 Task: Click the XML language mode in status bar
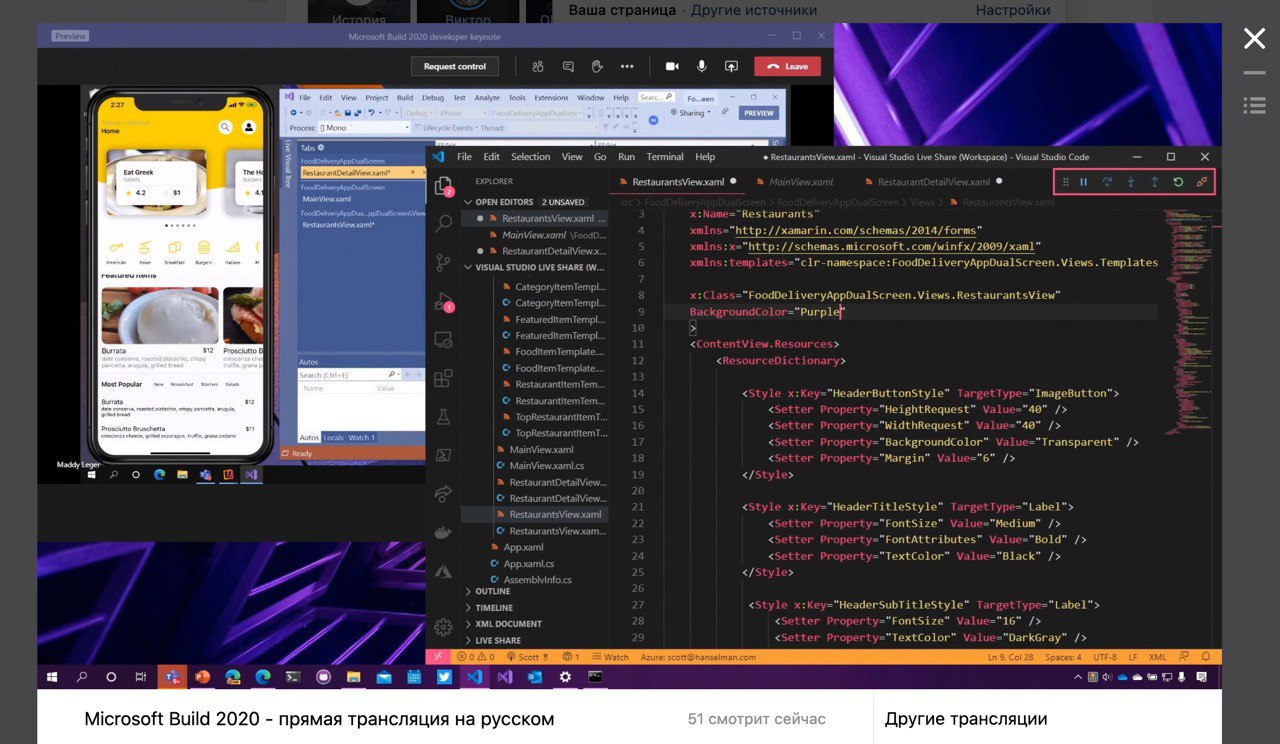1157,657
